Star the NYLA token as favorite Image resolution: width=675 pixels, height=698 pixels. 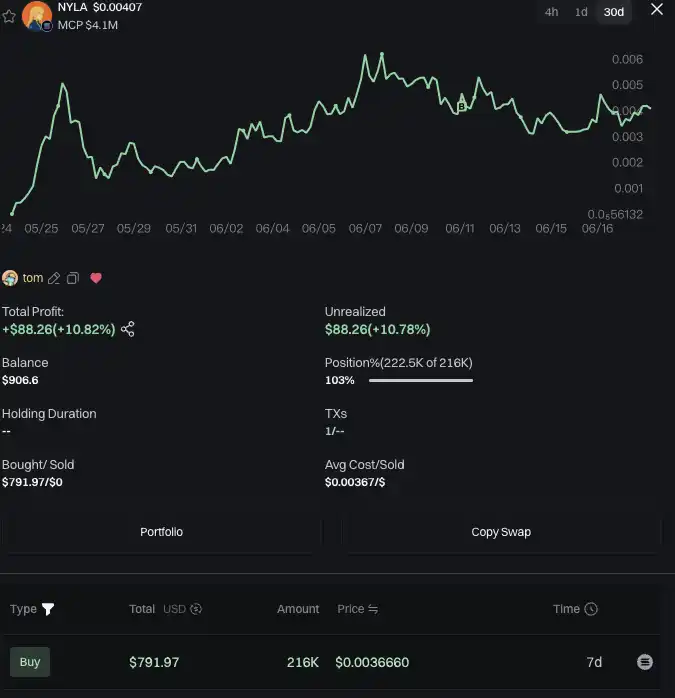click(x=9, y=17)
